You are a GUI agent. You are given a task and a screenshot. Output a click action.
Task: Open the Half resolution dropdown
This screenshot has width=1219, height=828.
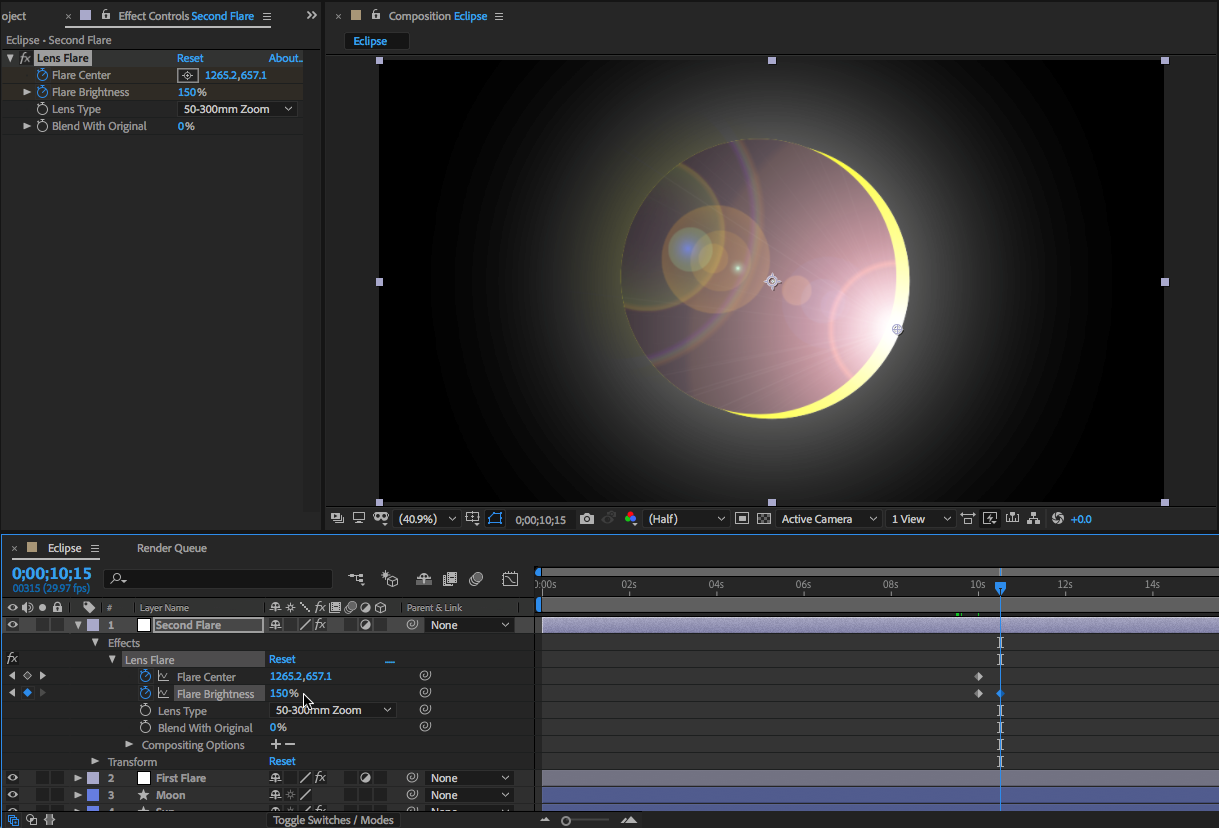coord(687,519)
